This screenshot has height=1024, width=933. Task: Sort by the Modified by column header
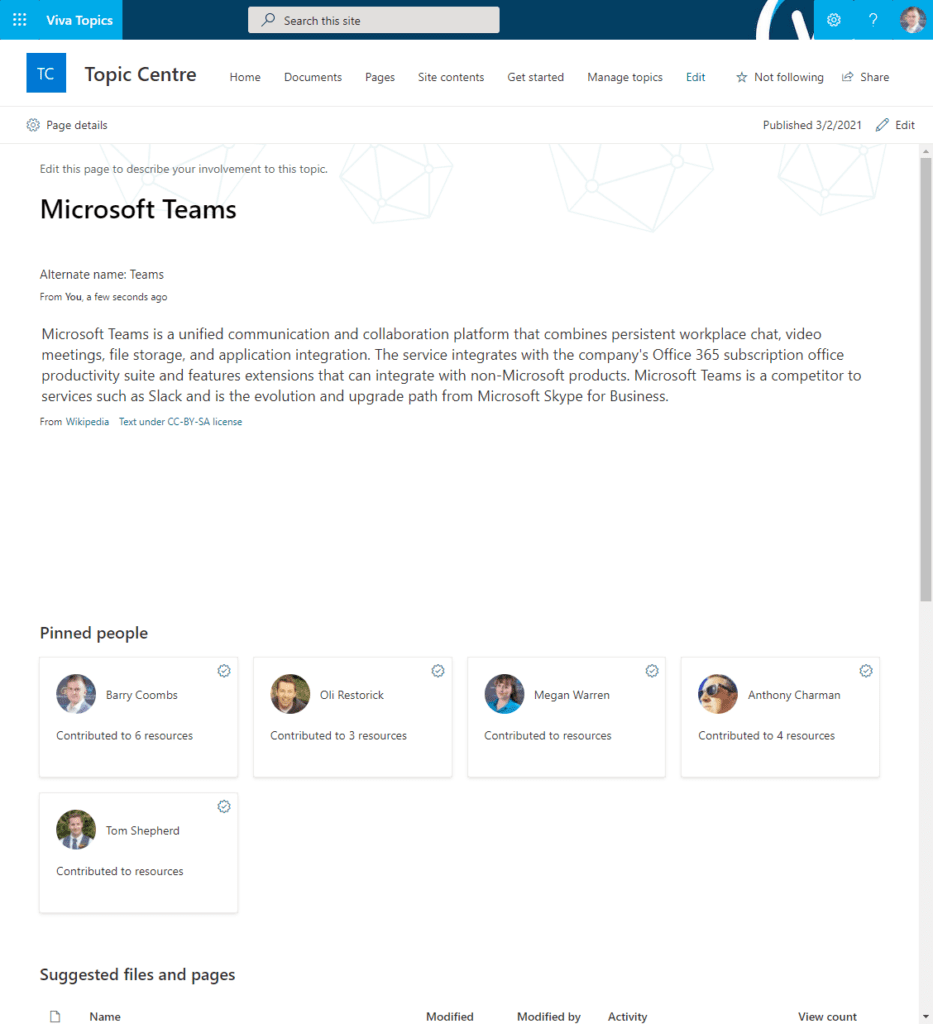[548, 1017]
